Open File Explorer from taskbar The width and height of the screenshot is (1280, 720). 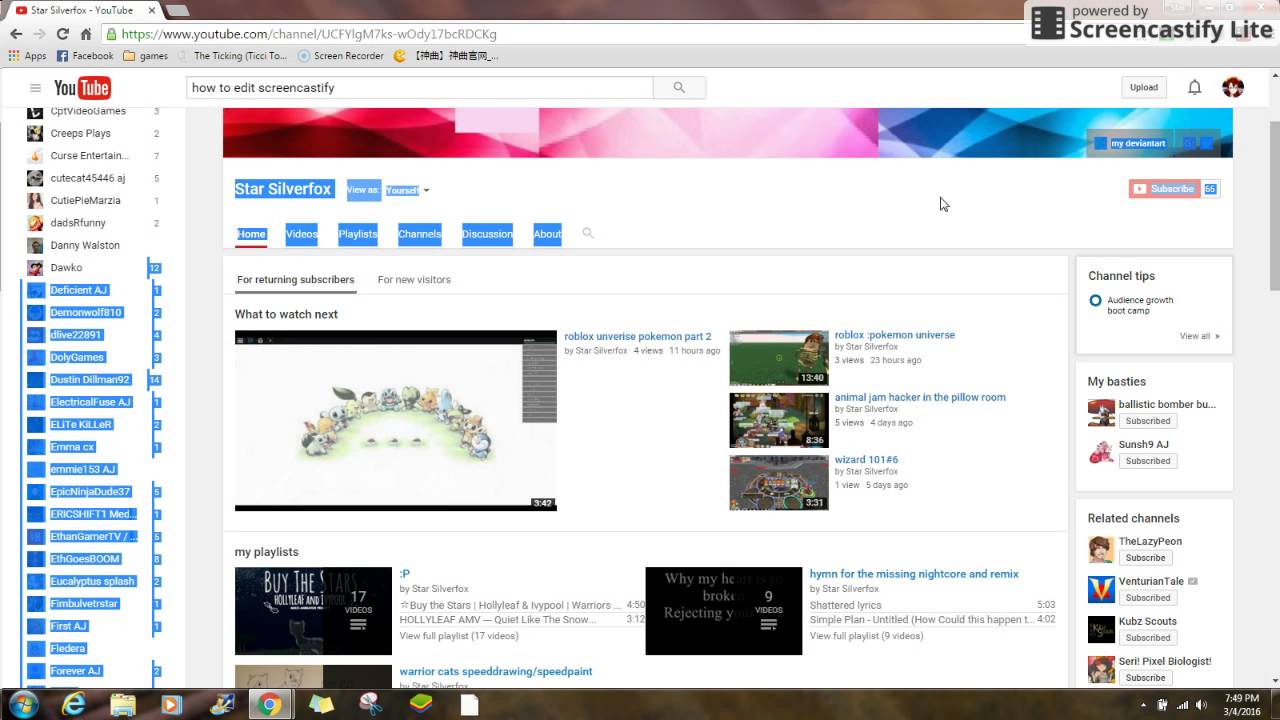pyautogui.click(x=123, y=704)
